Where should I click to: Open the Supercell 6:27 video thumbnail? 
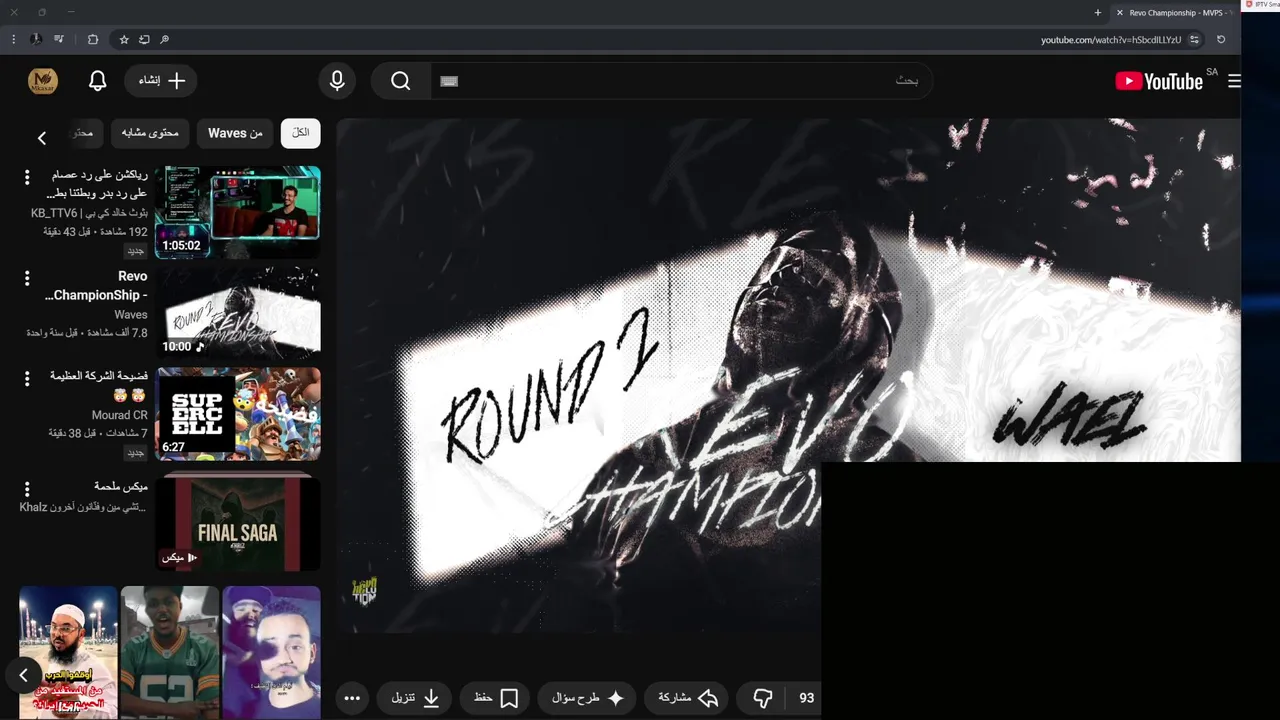238,413
